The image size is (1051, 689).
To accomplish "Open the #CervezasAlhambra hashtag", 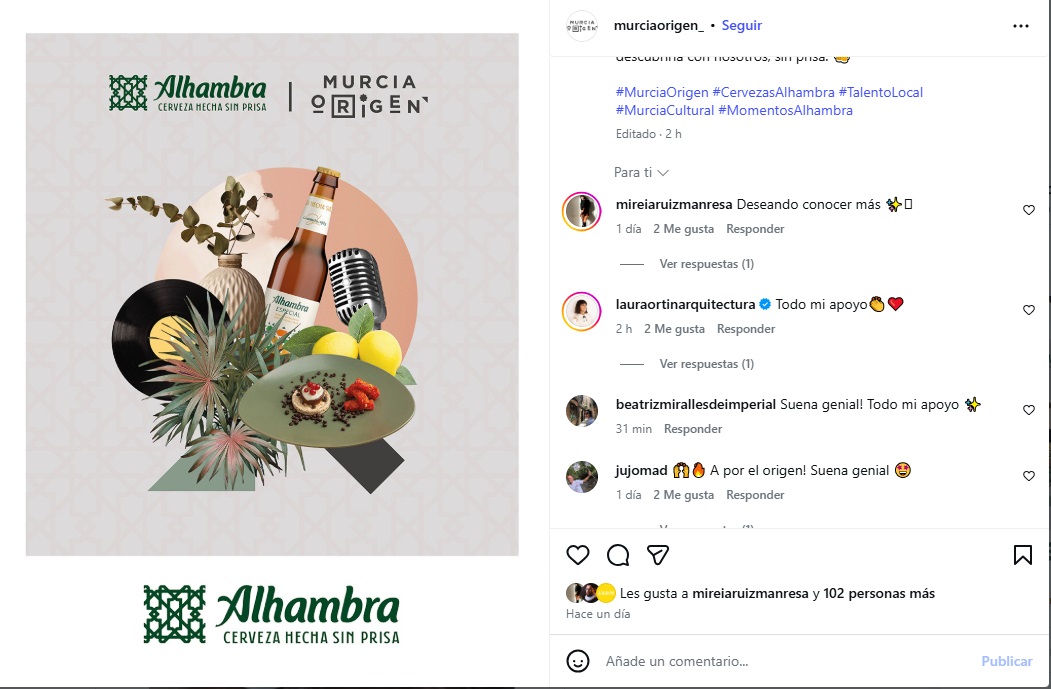I will point(773,92).
